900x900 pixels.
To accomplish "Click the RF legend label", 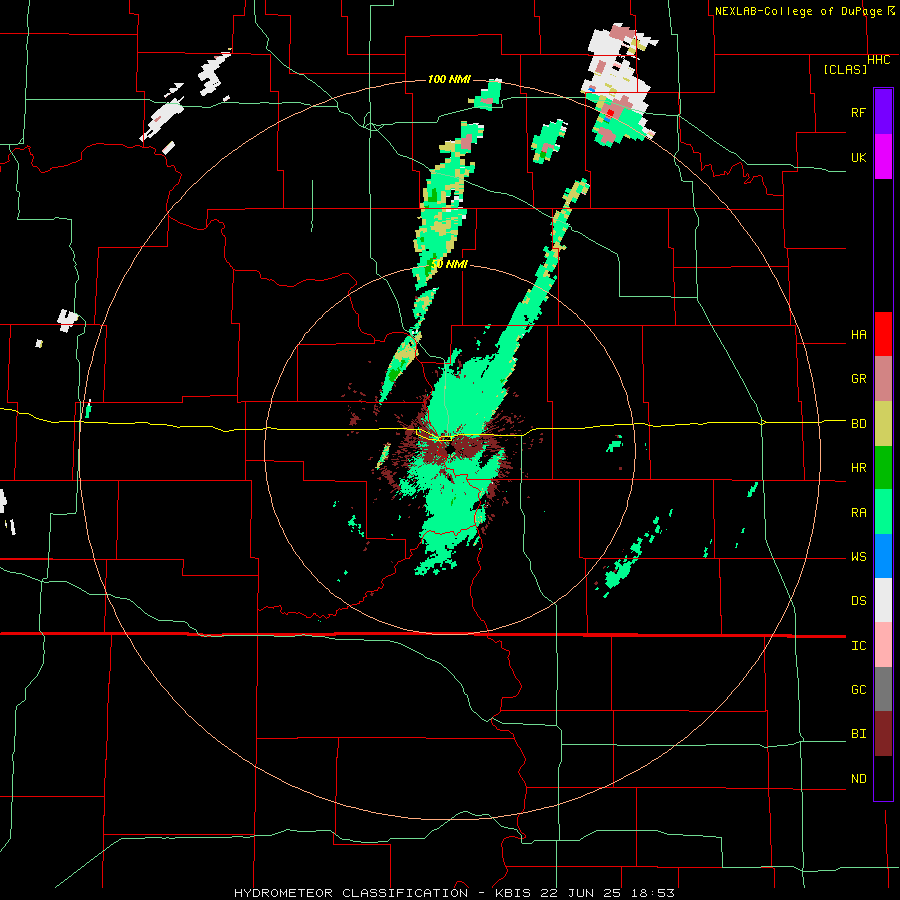I will coord(859,112).
